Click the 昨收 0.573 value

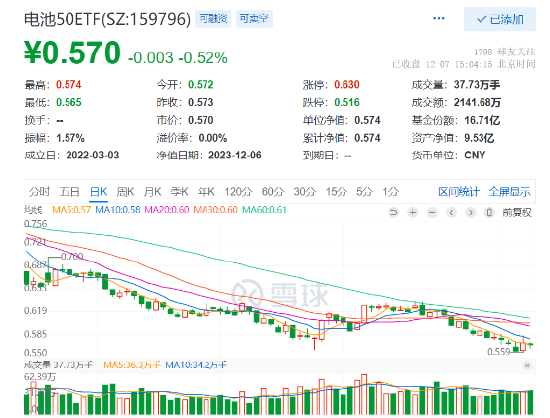coord(201,102)
